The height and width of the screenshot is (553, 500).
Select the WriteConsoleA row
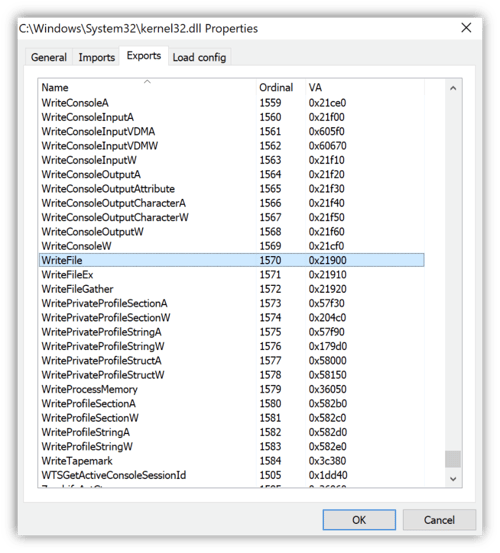tap(231, 103)
